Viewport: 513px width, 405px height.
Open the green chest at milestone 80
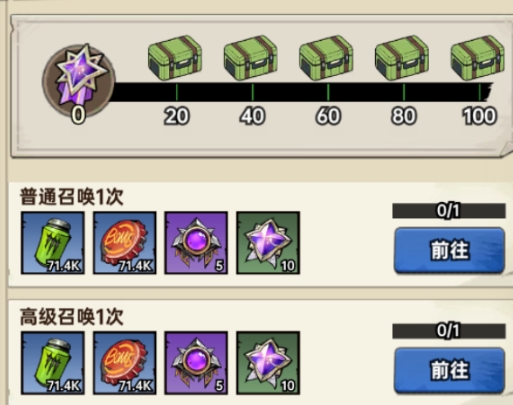402,58
